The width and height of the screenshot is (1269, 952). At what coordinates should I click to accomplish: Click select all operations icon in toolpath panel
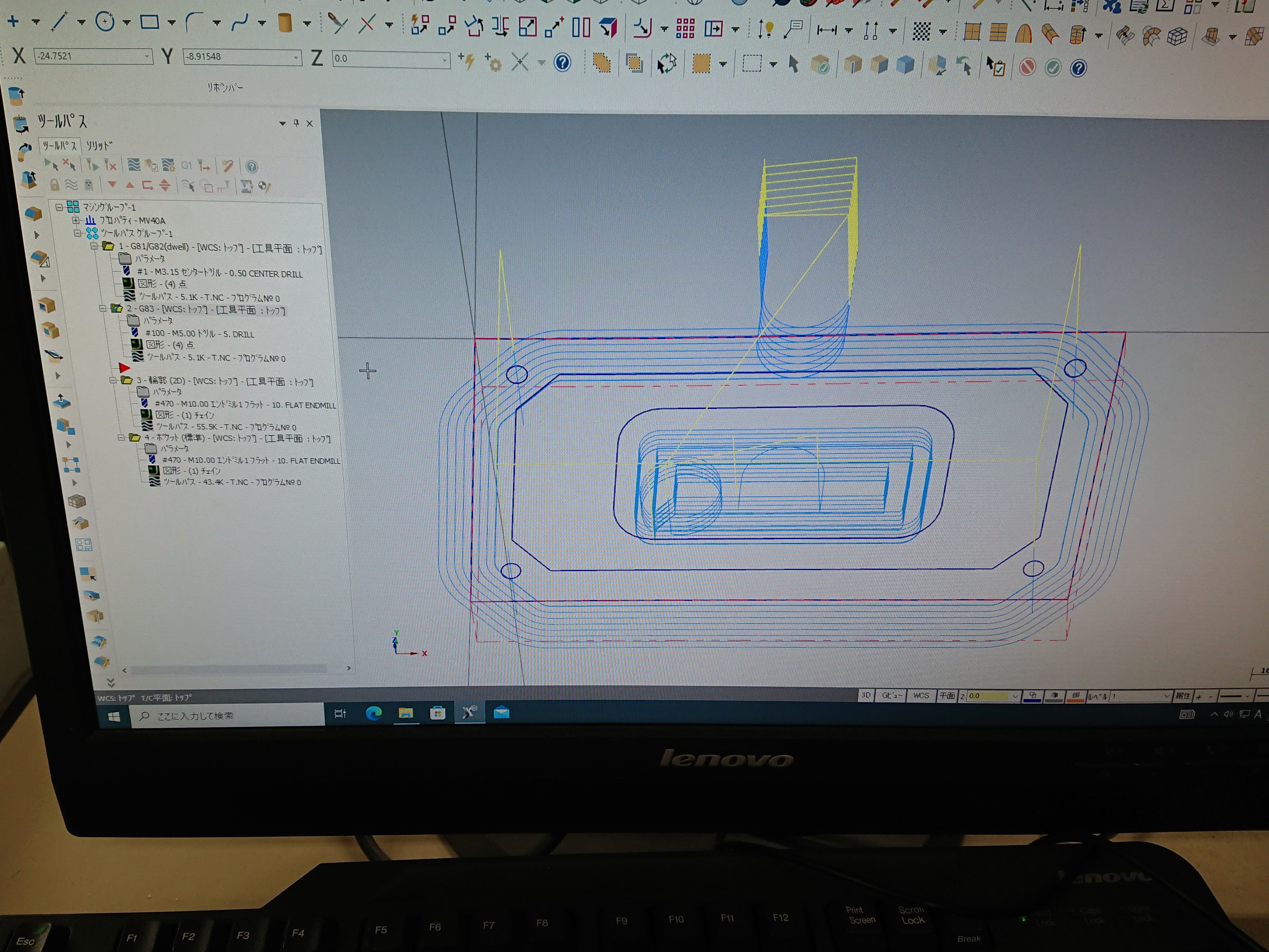pyautogui.click(x=51, y=165)
